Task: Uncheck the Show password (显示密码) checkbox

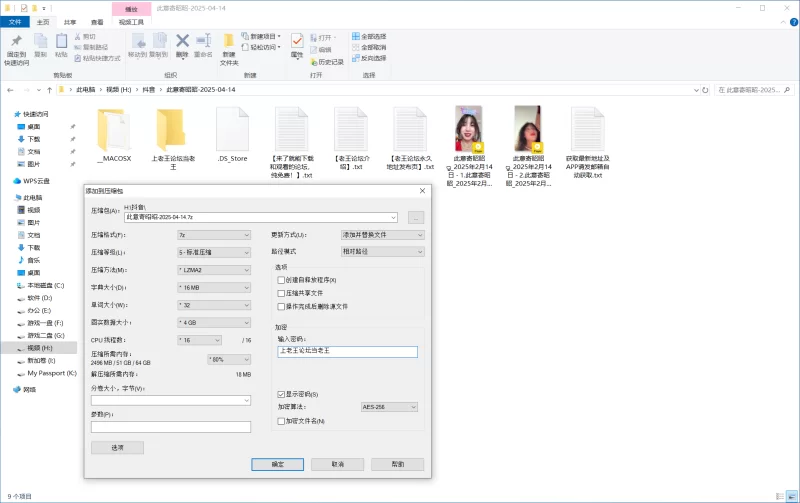Action: [x=281, y=394]
